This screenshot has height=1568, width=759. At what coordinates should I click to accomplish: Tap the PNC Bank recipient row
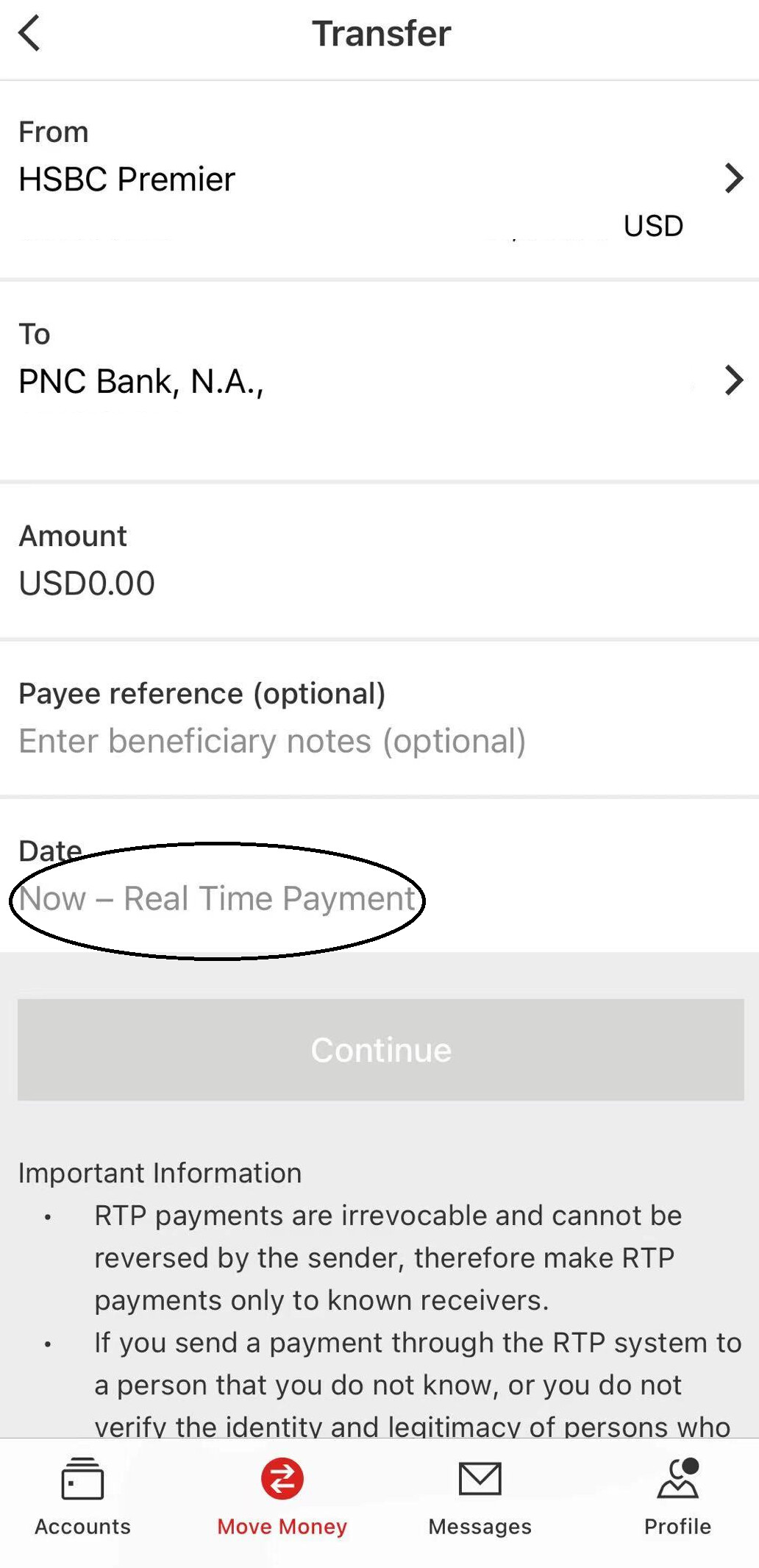(x=294, y=380)
